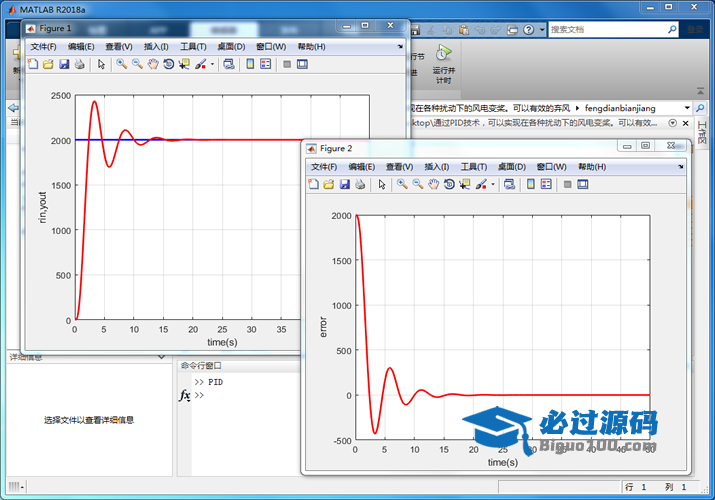Hide Plot Tools icon in Figure 1

tap(287, 64)
